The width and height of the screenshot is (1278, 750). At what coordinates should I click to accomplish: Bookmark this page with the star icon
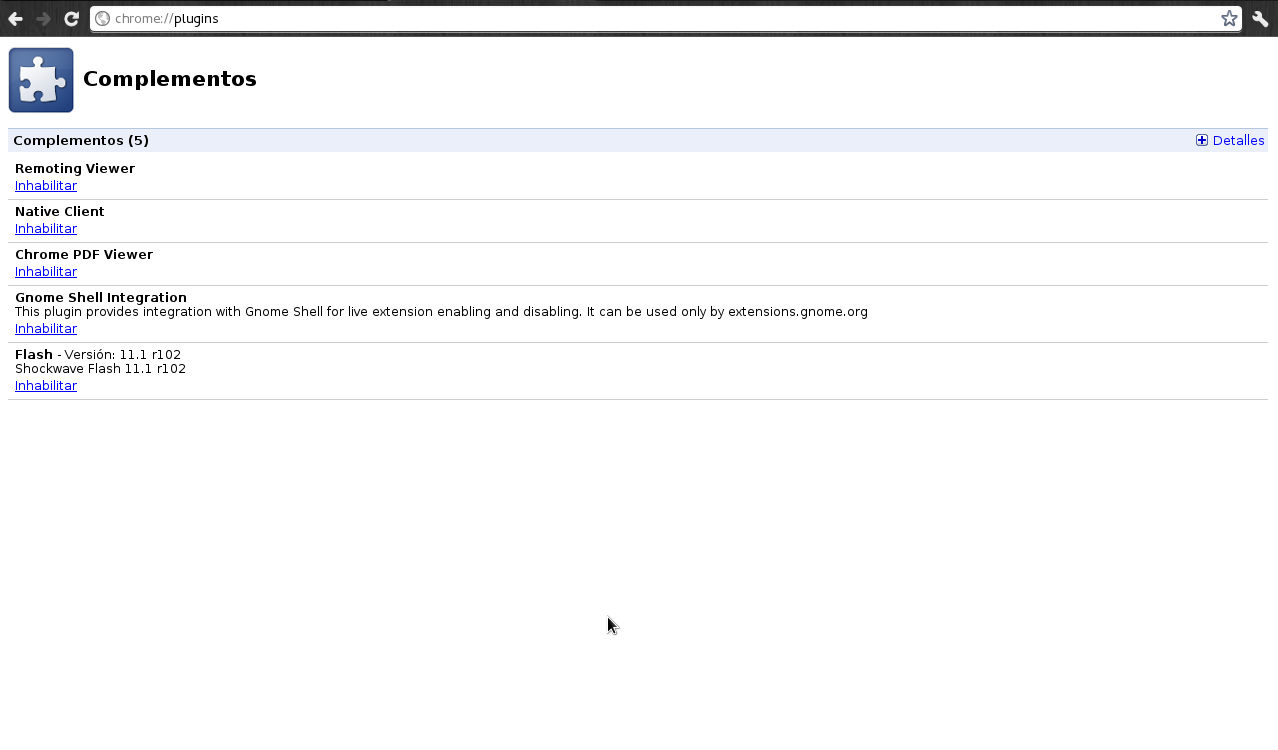tap(1229, 19)
